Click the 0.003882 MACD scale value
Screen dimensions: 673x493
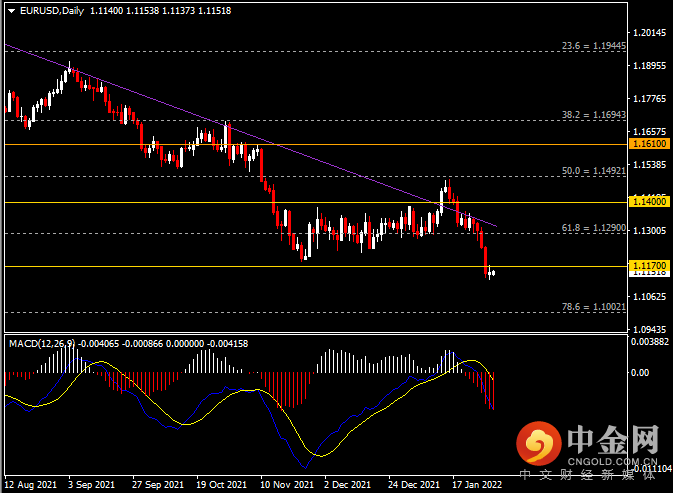pyautogui.click(x=650, y=342)
